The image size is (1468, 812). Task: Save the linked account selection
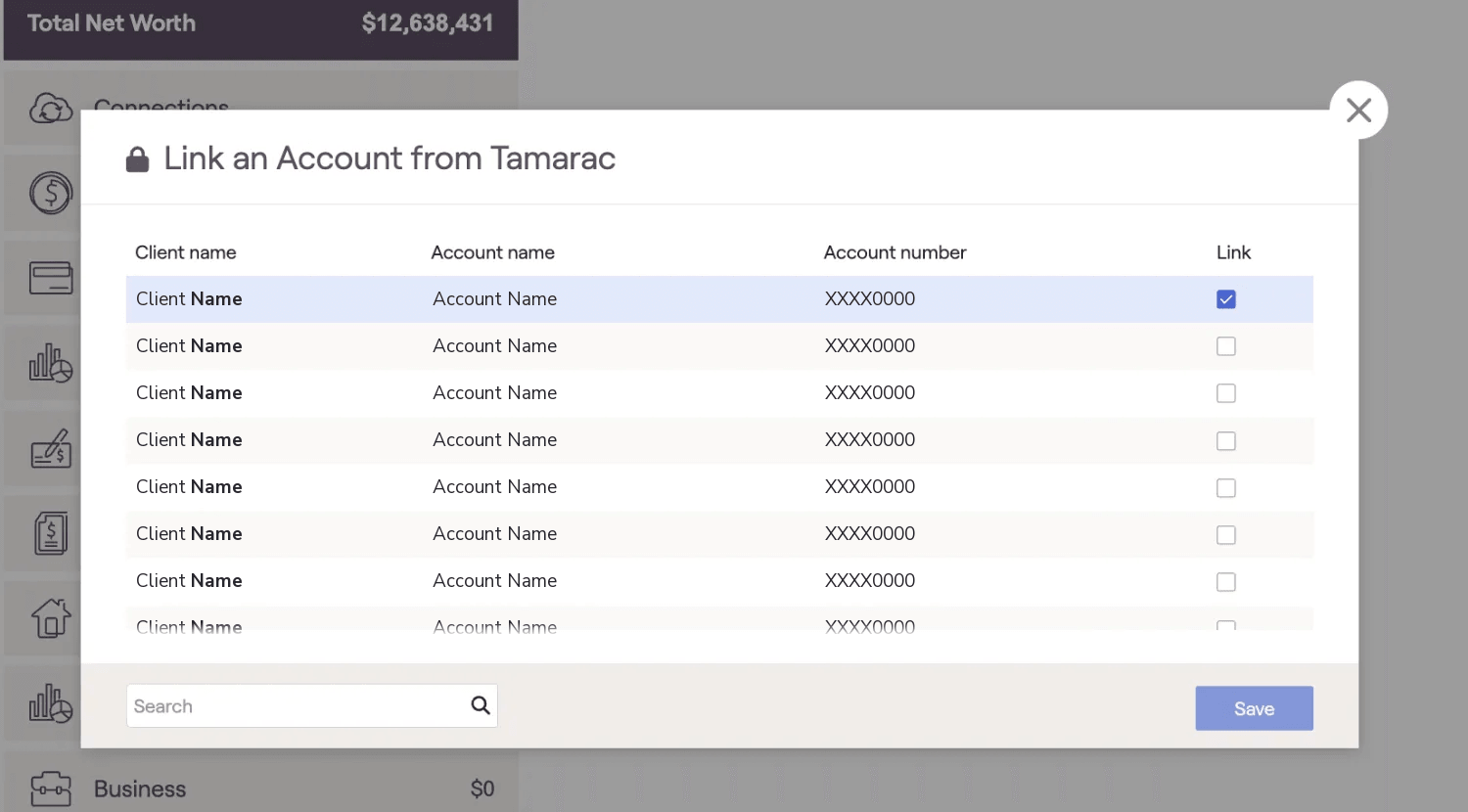click(1254, 708)
